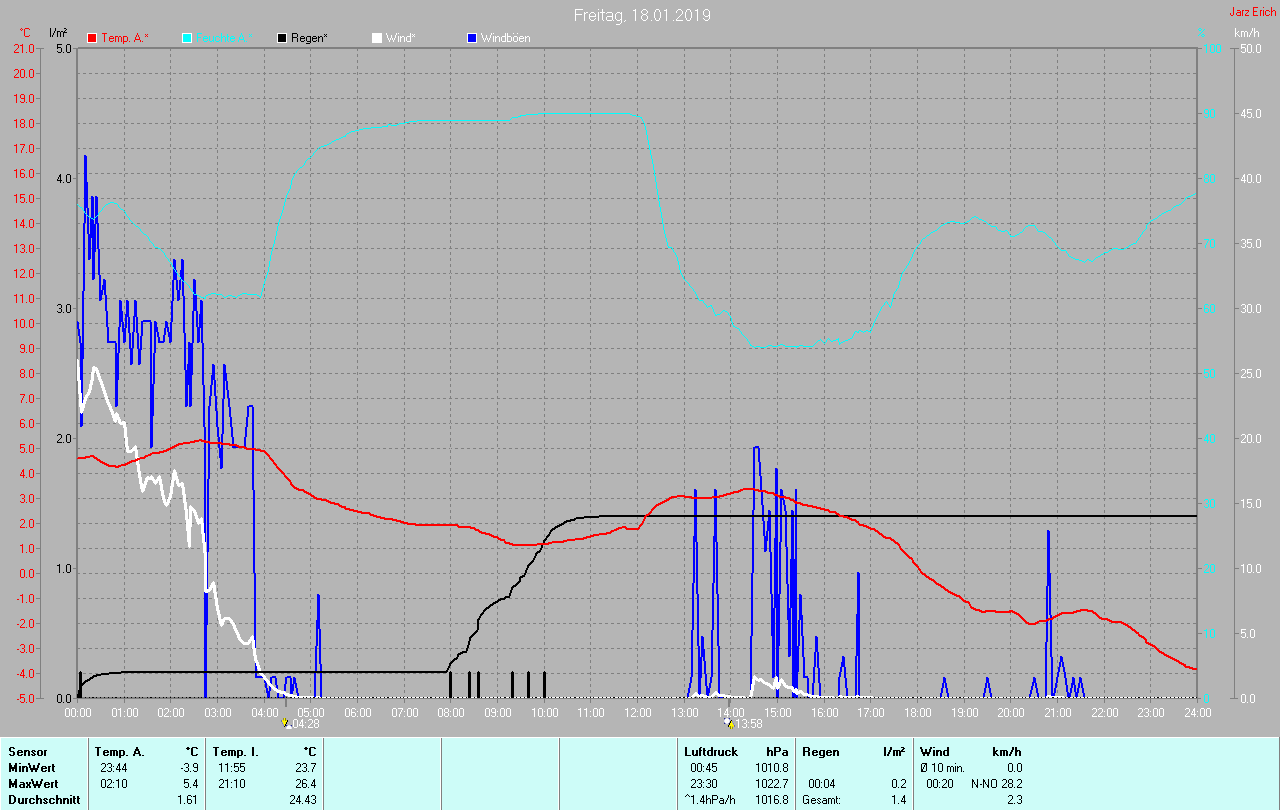Image resolution: width=1280 pixels, height=810 pixels.
Task: Click the black Regen legend swatch
Action: [x=283, y=38]
